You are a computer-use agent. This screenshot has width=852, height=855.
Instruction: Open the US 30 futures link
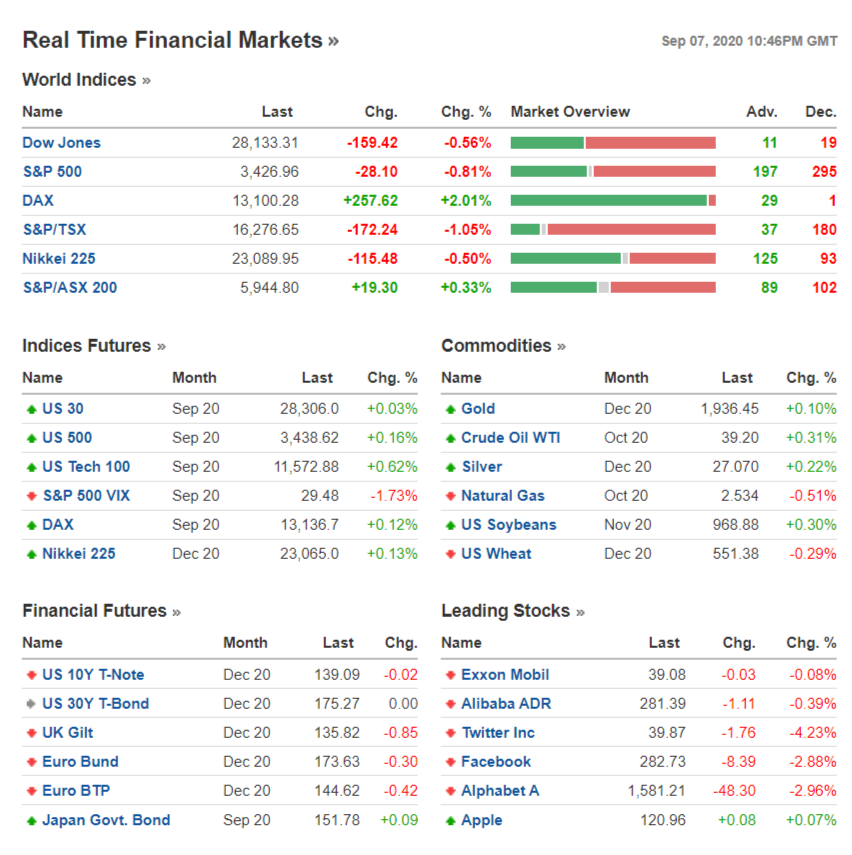click(x=63, y=408)
